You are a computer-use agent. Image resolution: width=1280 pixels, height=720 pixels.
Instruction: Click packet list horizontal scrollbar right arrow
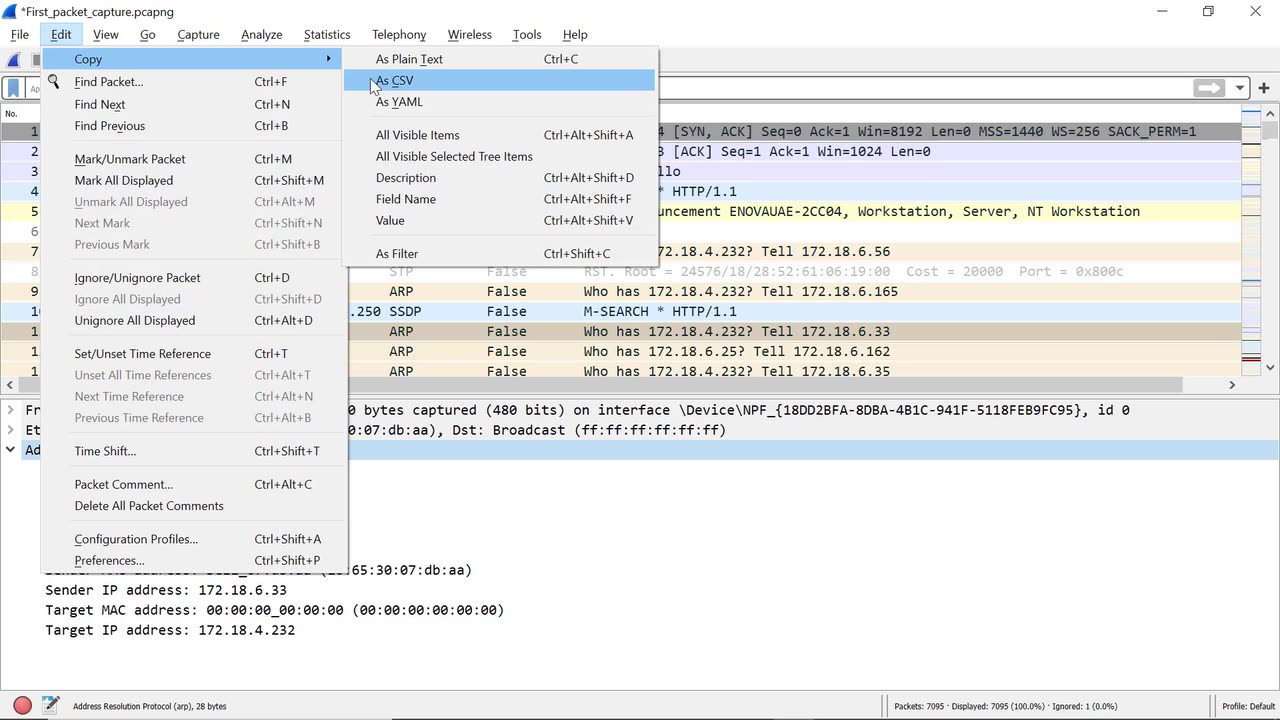pyautogui.click(x=1232, y=385)
